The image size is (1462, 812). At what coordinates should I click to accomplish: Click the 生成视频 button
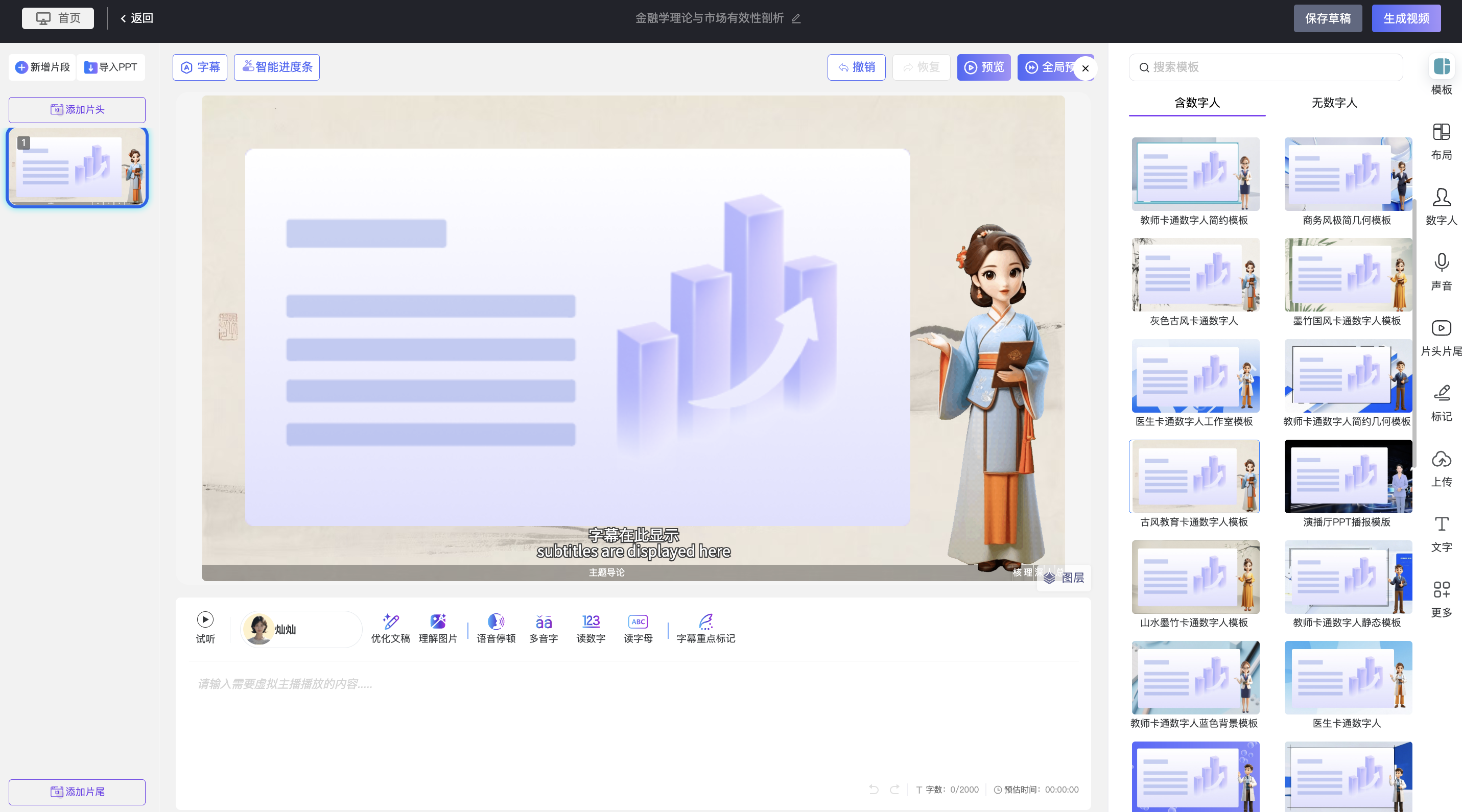click(x=1405, y=19)
